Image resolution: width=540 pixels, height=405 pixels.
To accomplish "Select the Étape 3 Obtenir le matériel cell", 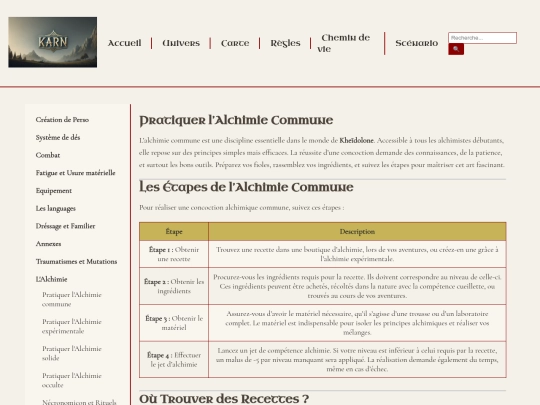I will pyautogui.click(x=174, y=323).
